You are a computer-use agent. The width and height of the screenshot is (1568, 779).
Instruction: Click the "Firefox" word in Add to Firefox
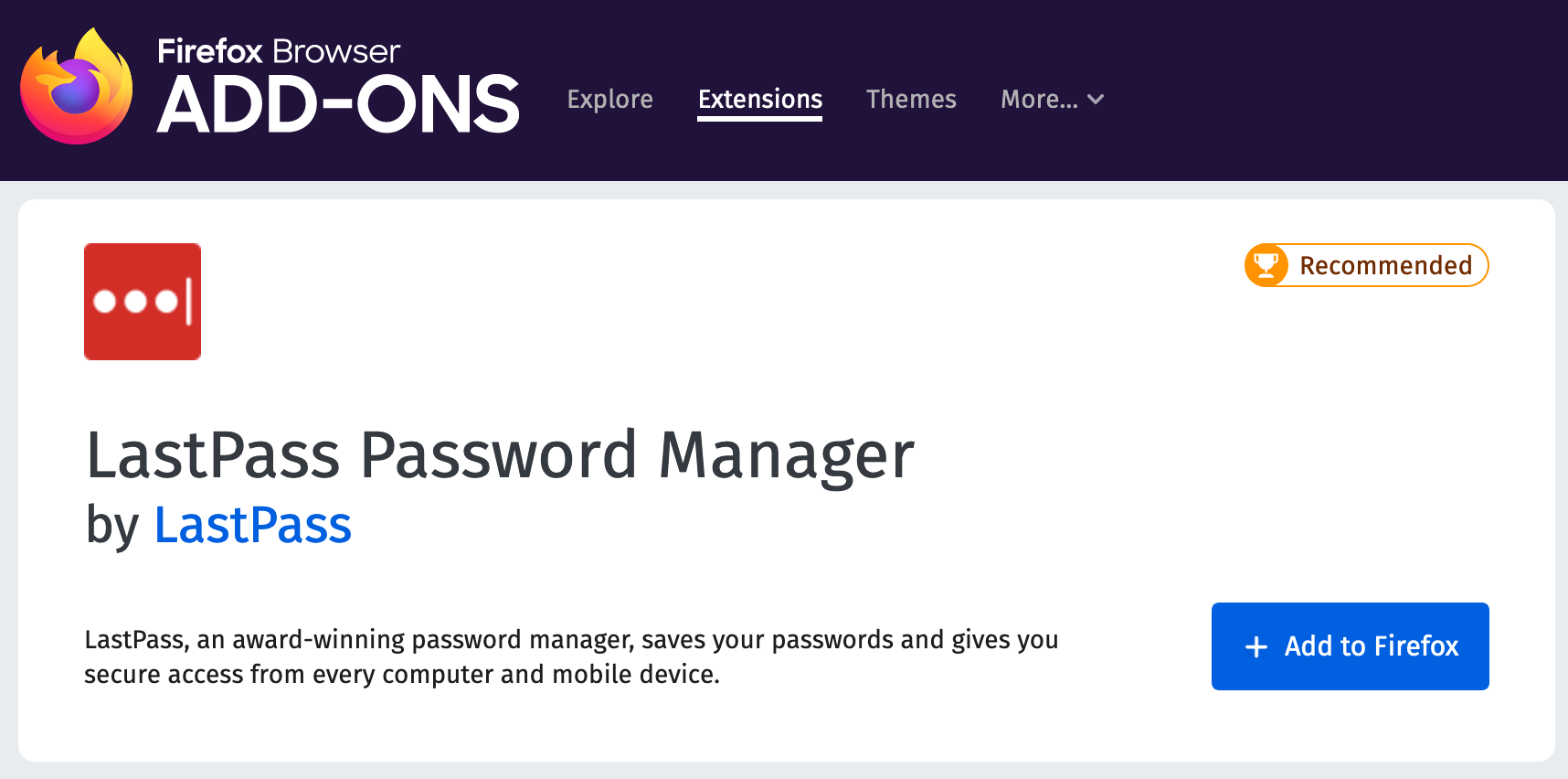click(1415, 646)
